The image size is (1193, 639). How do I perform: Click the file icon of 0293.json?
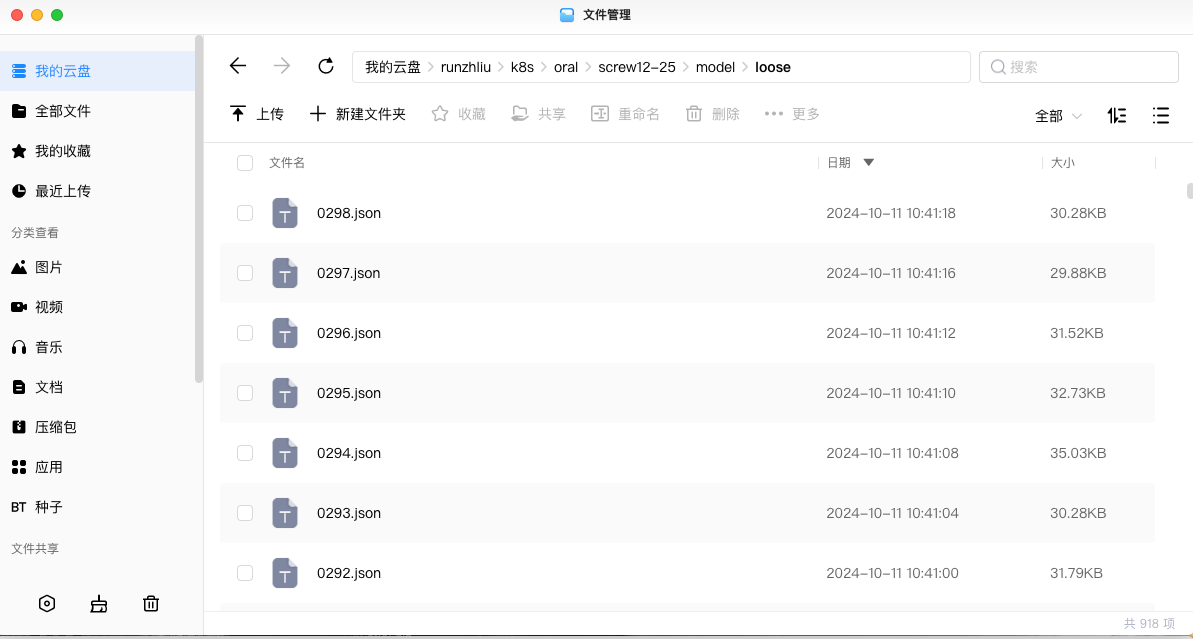[285, 513]
